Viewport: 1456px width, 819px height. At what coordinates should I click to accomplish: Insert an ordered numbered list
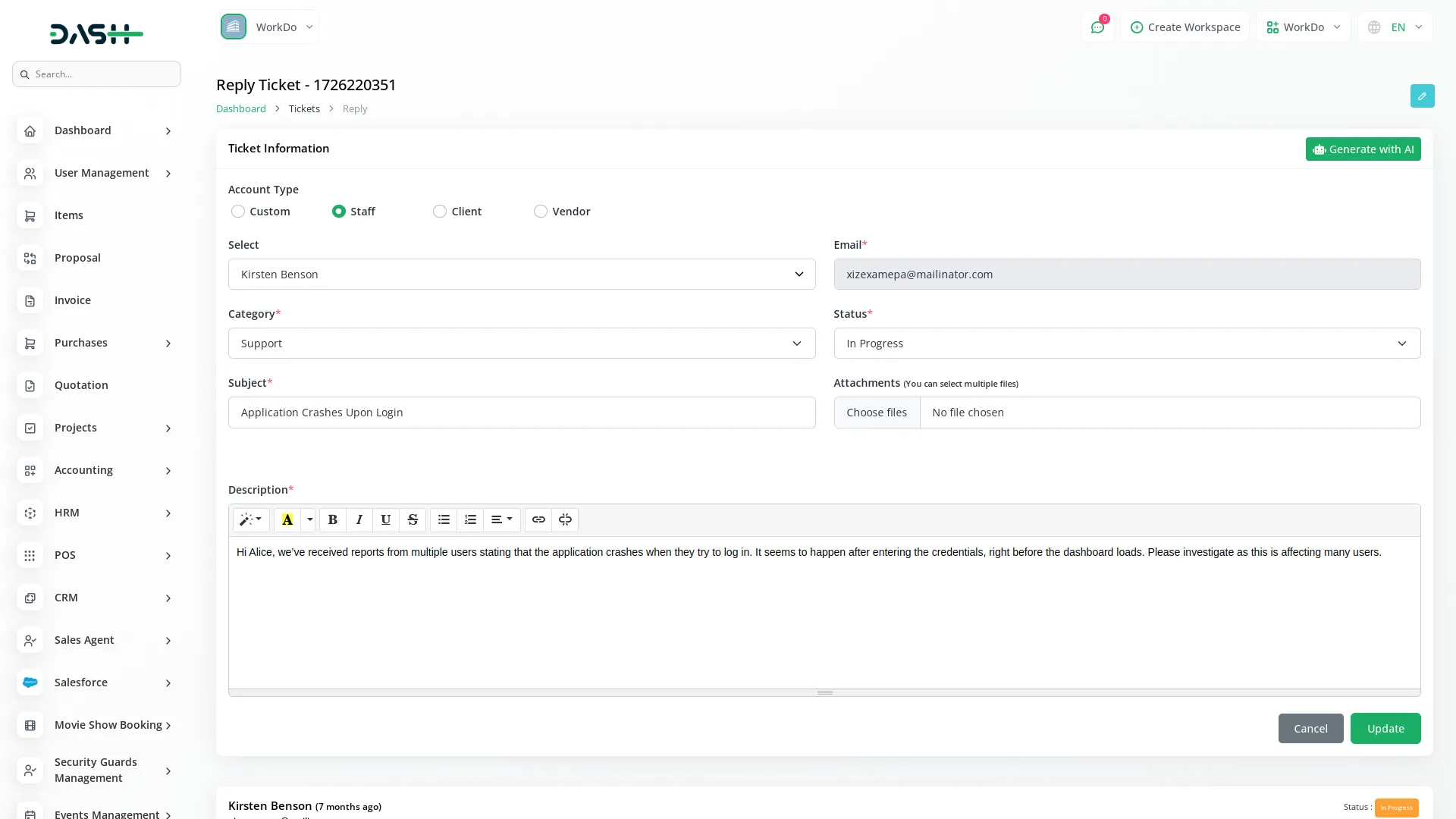[x=470, y=519]
